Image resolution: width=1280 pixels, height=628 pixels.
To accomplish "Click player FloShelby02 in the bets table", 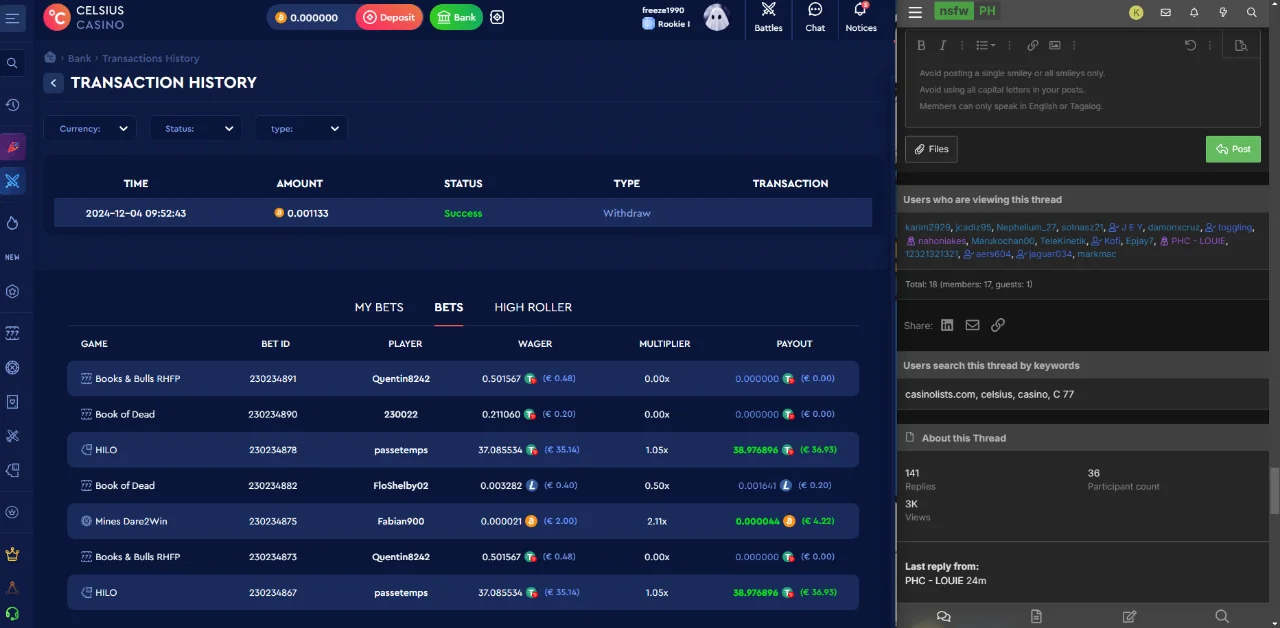I will tap(401, 486).
